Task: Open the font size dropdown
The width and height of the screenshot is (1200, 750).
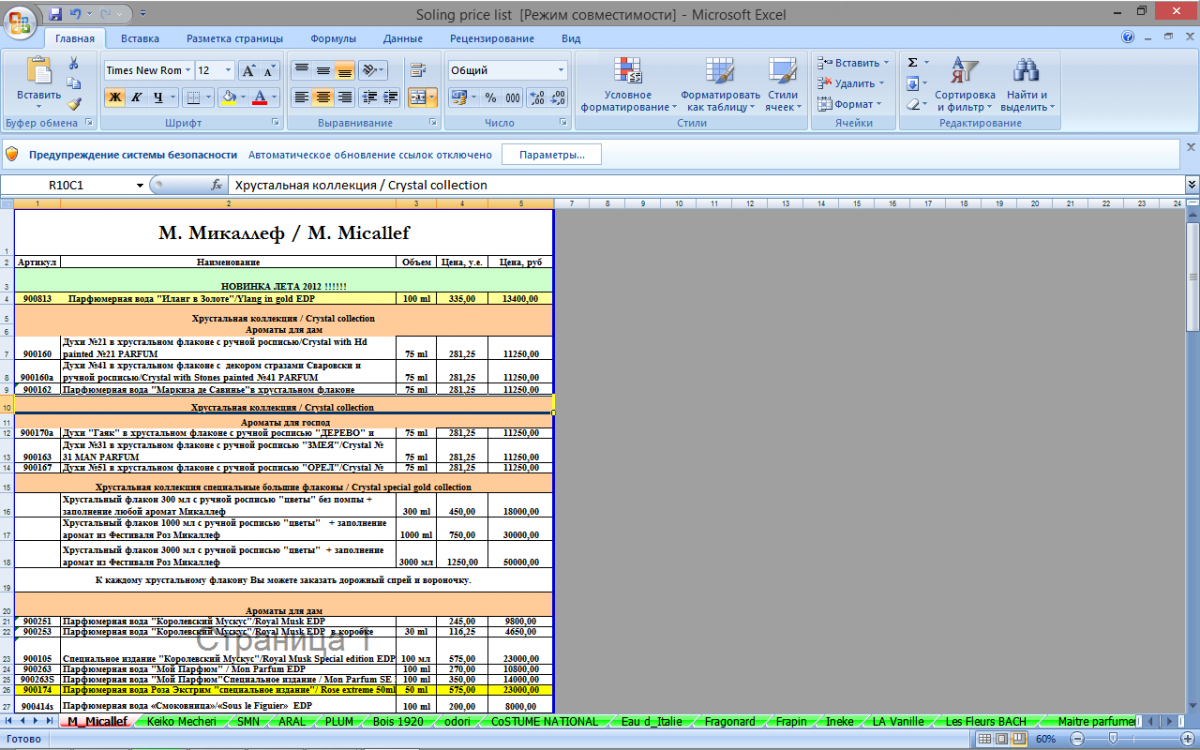Action: 229,71
